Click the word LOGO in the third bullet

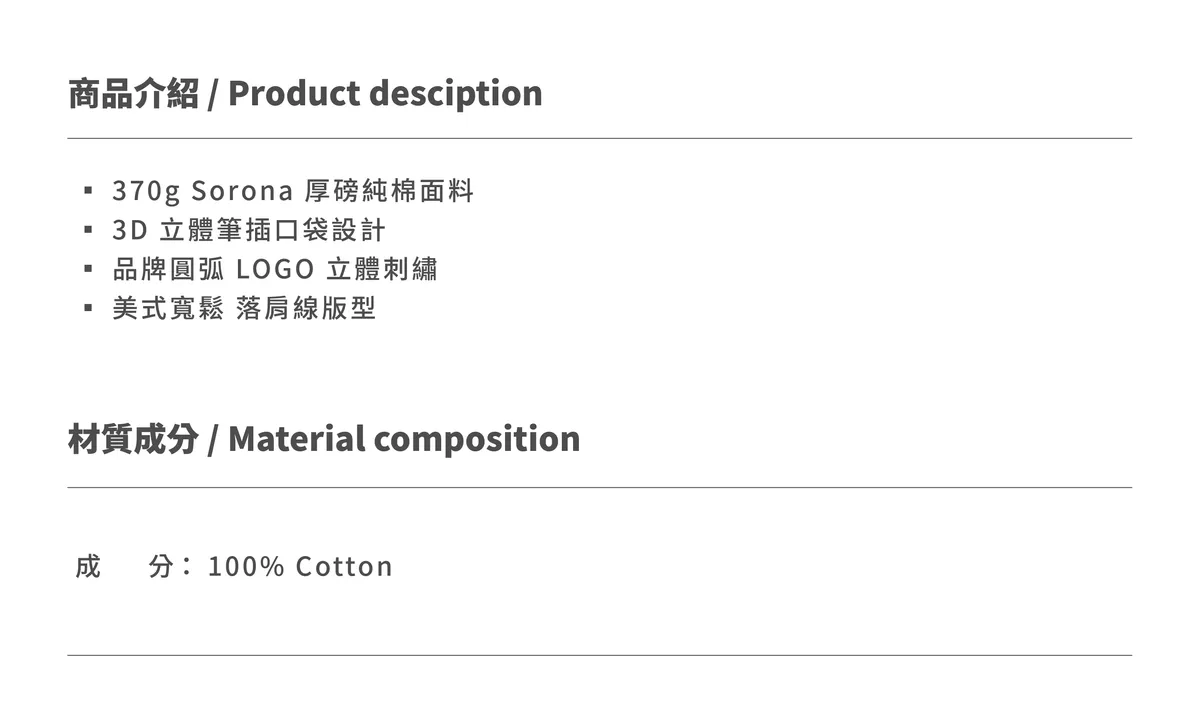pyautogui.click(x=275, y=269)
